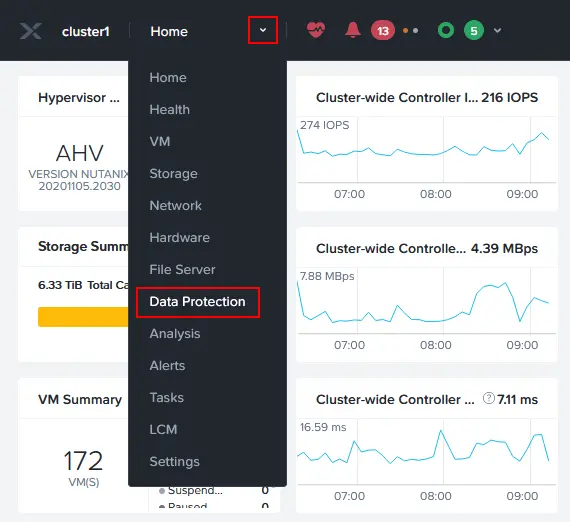Click the VM Summary heading
570x522 pixels.
(x=80, y=399)
